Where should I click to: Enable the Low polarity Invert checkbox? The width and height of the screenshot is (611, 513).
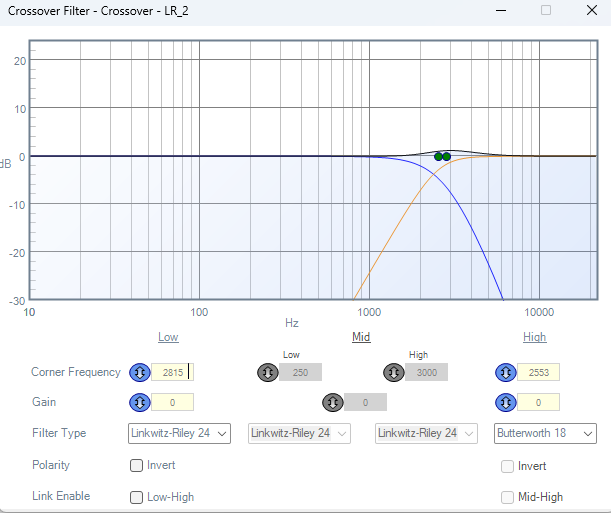tap(136, 465)
